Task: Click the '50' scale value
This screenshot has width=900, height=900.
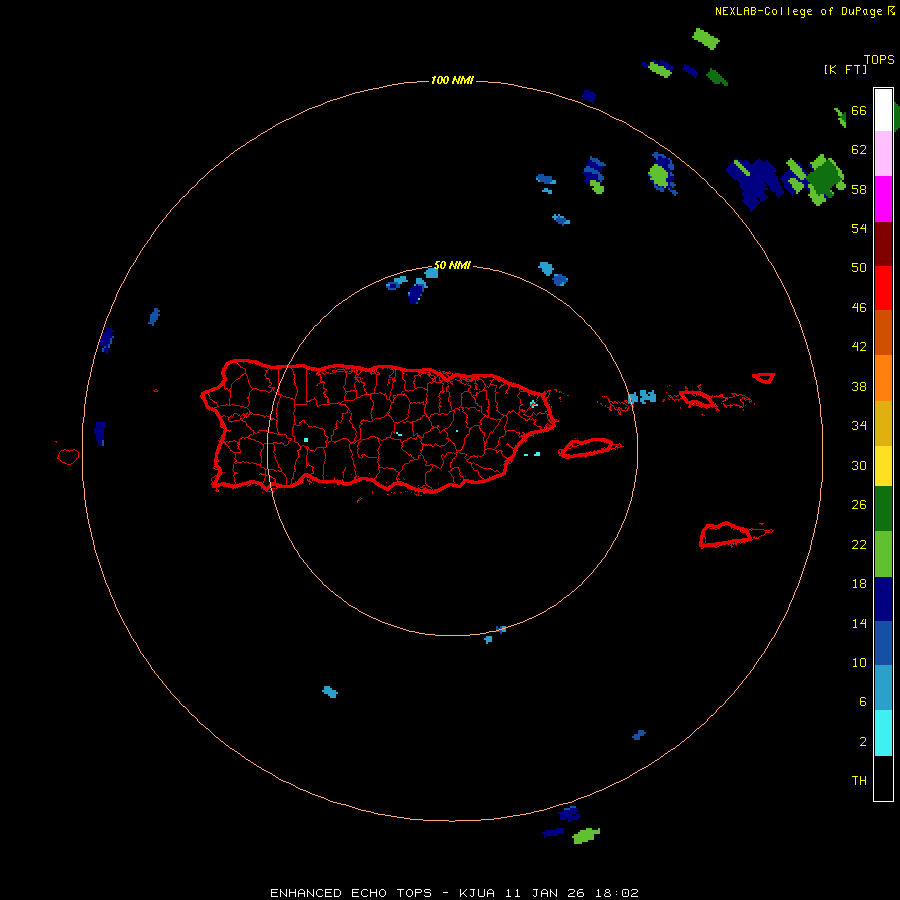Action: [859, 268]
